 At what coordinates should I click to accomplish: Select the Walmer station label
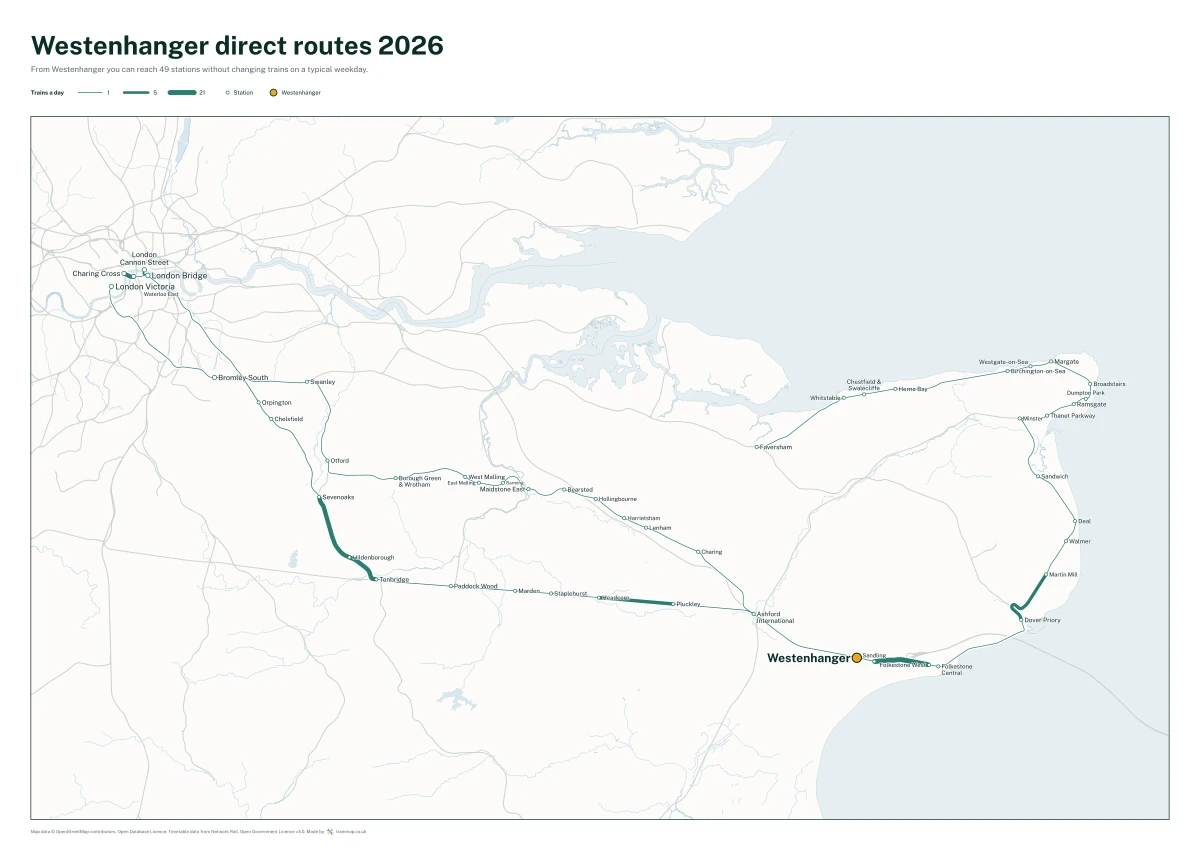tap(1080, 541)
